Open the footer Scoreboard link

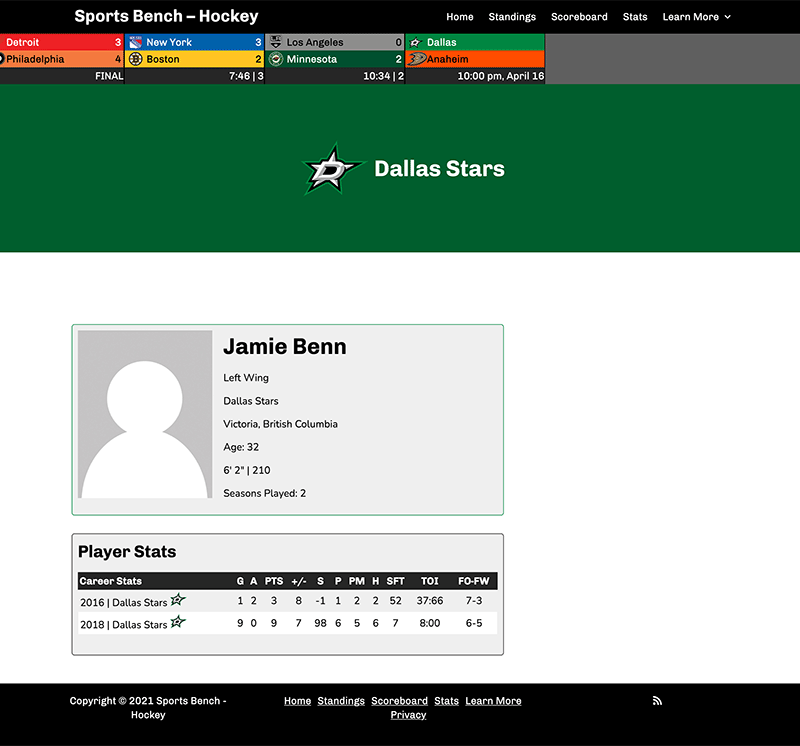point(399,701)
